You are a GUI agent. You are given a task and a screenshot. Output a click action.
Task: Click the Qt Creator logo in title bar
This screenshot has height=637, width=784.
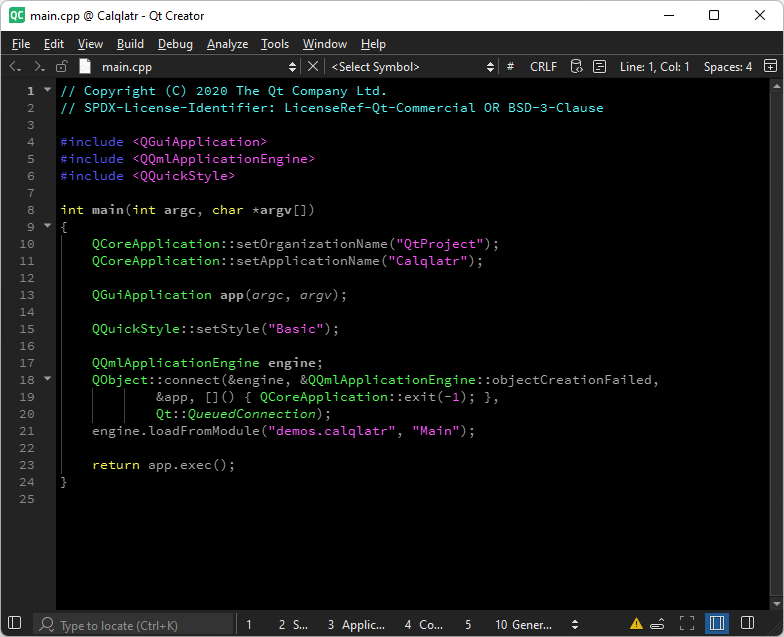tap(16, 16)
